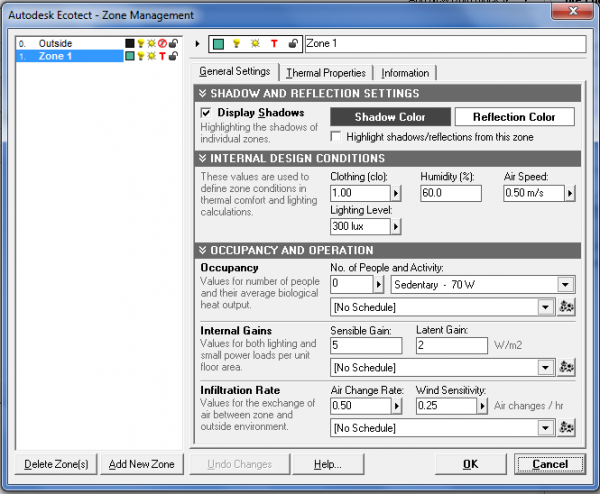Image resolution: width=600 pixels, height=494 pixels.
Task: Toggle red T thermal icon in zone header
Action: [x=274, y=44]
